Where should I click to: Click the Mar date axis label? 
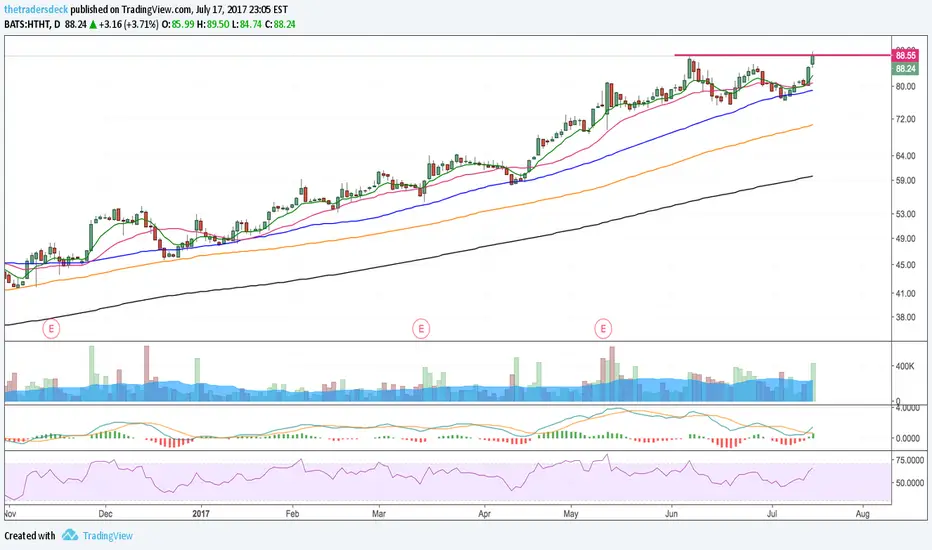click(x=379, y=514)
